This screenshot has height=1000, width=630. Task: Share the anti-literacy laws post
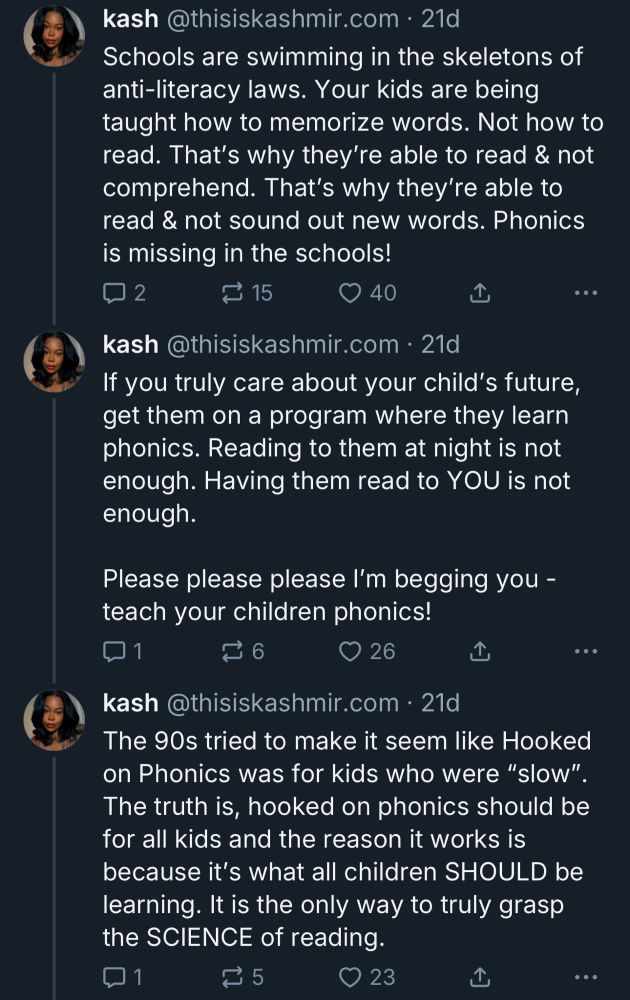(x=479, y=293)
